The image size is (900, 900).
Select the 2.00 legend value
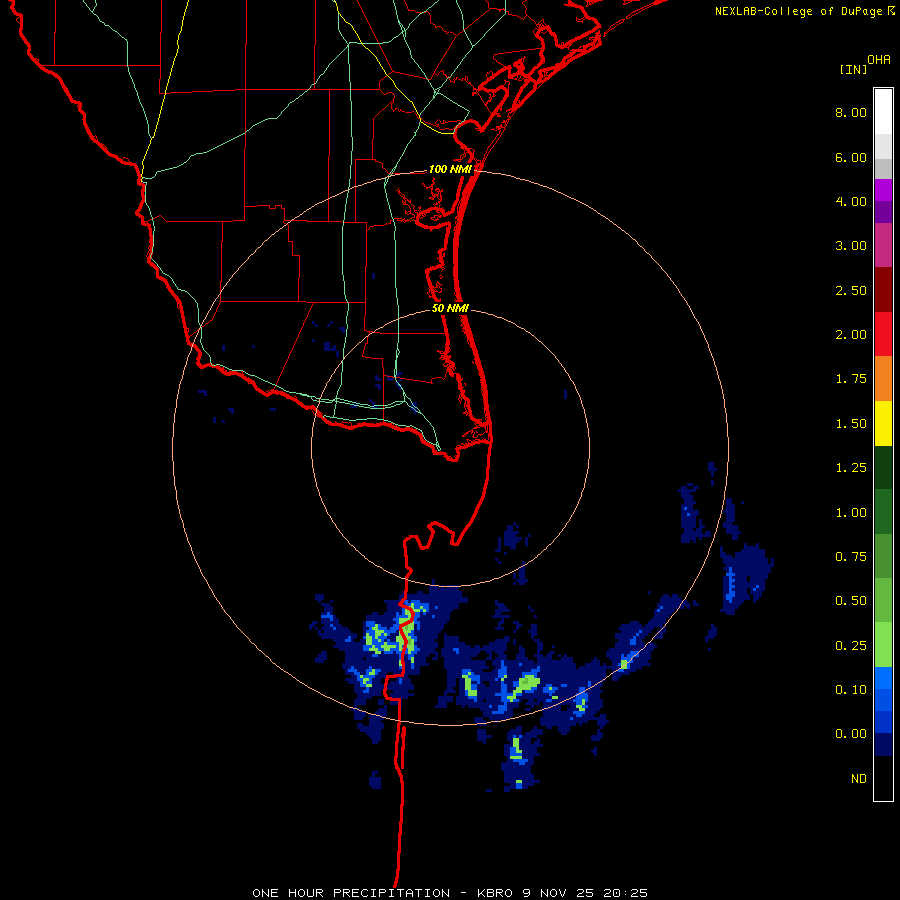tap(851, 335)
